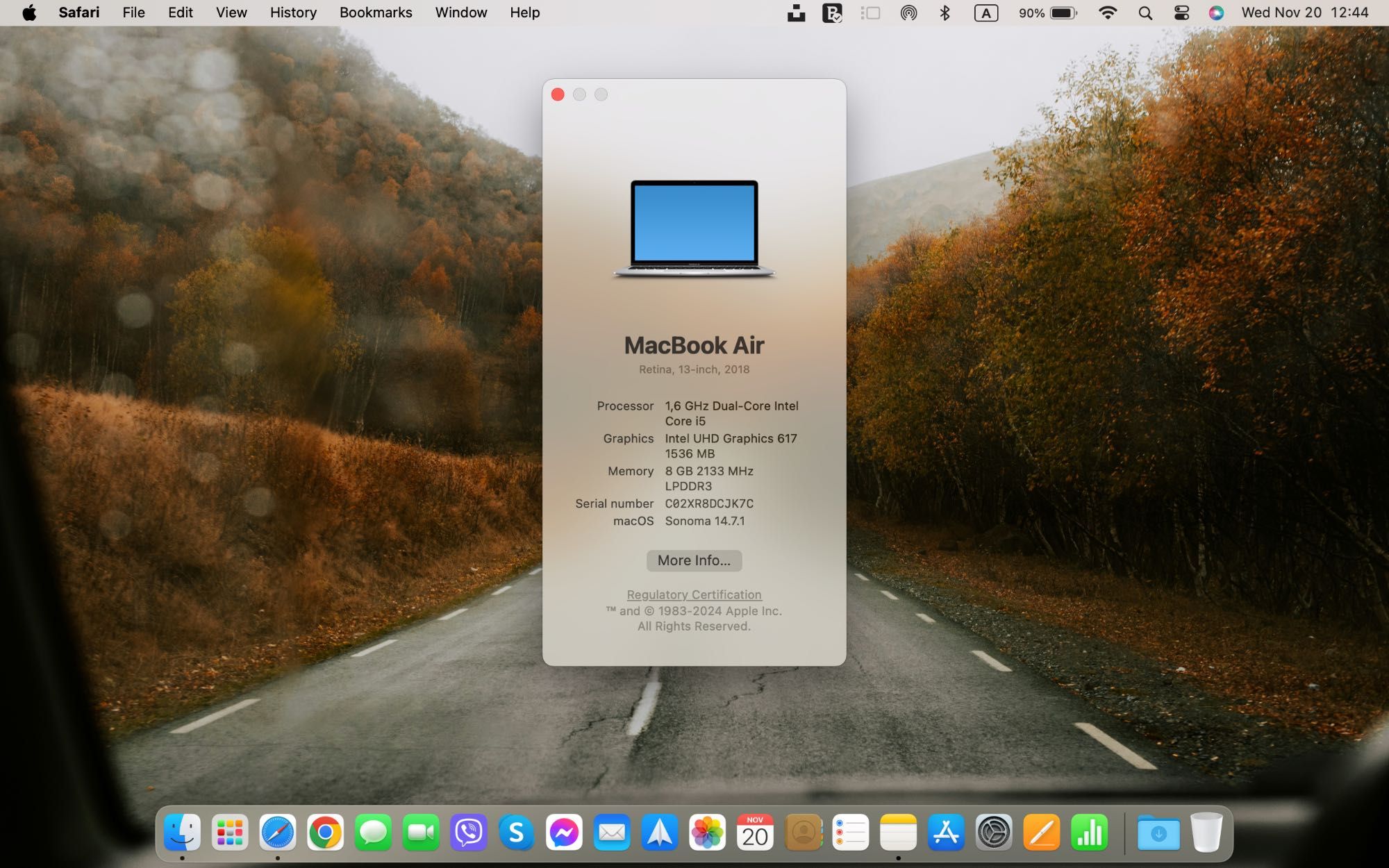Click the Unsplash menu bar icon
The height and width of the screenshot is (868, 1389).
point(796,12)
